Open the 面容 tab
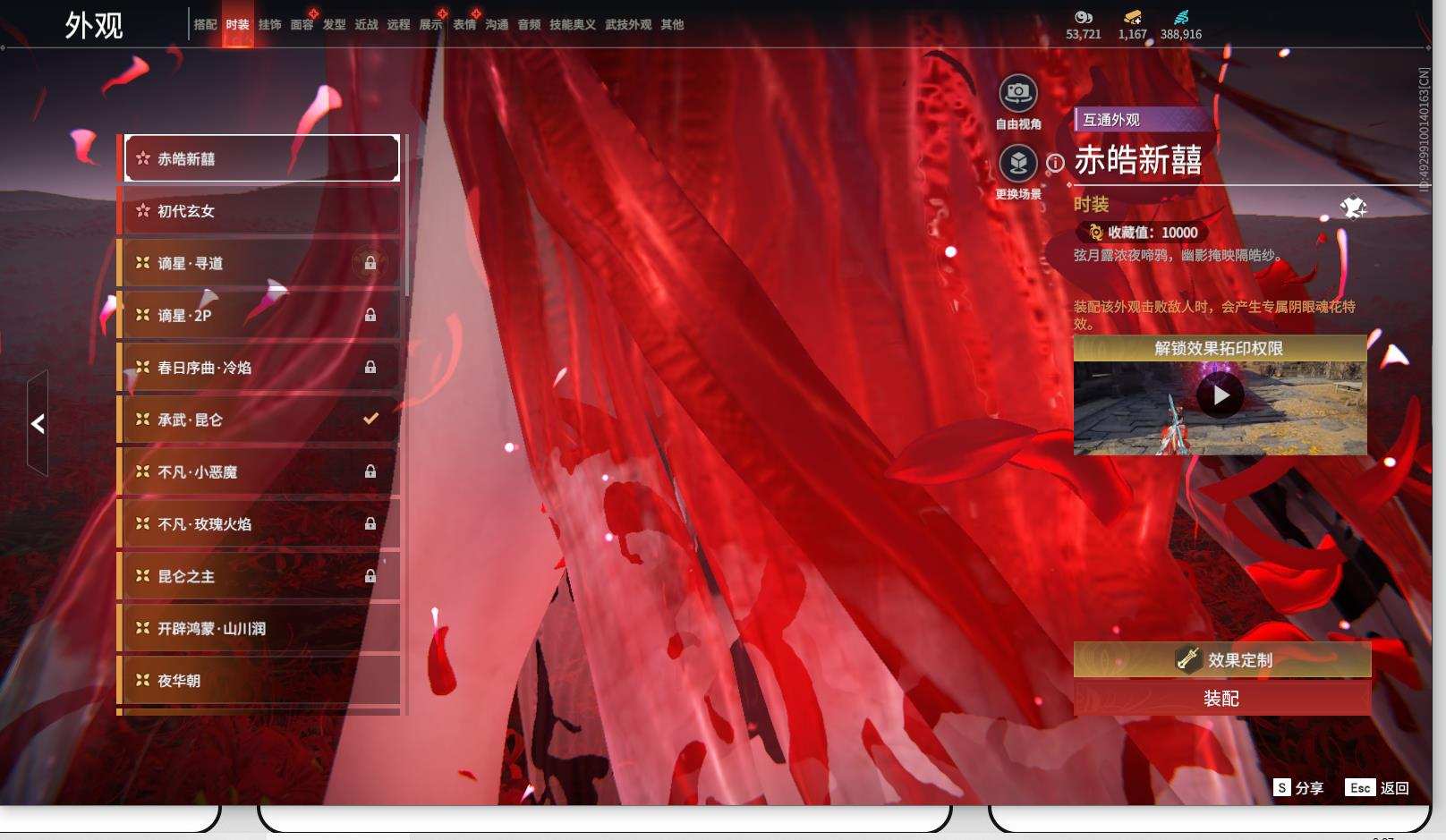The image size is (1446, 840). pyautogui.click(x=302, y=25)
